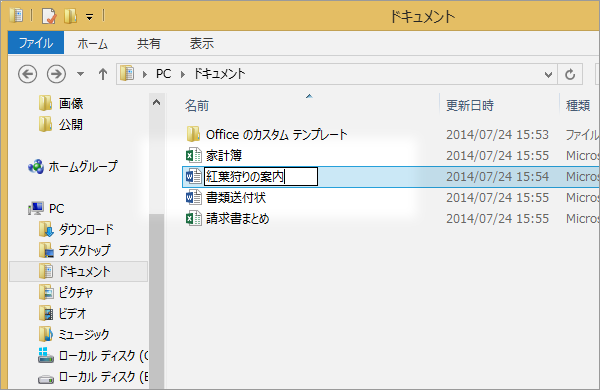Select ホームグループ in the navigation pane

coord(83,166)
